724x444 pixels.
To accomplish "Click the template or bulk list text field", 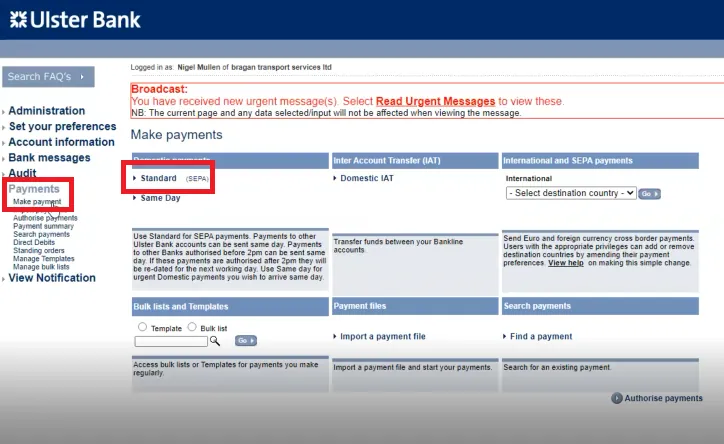I will coord(171,341).
